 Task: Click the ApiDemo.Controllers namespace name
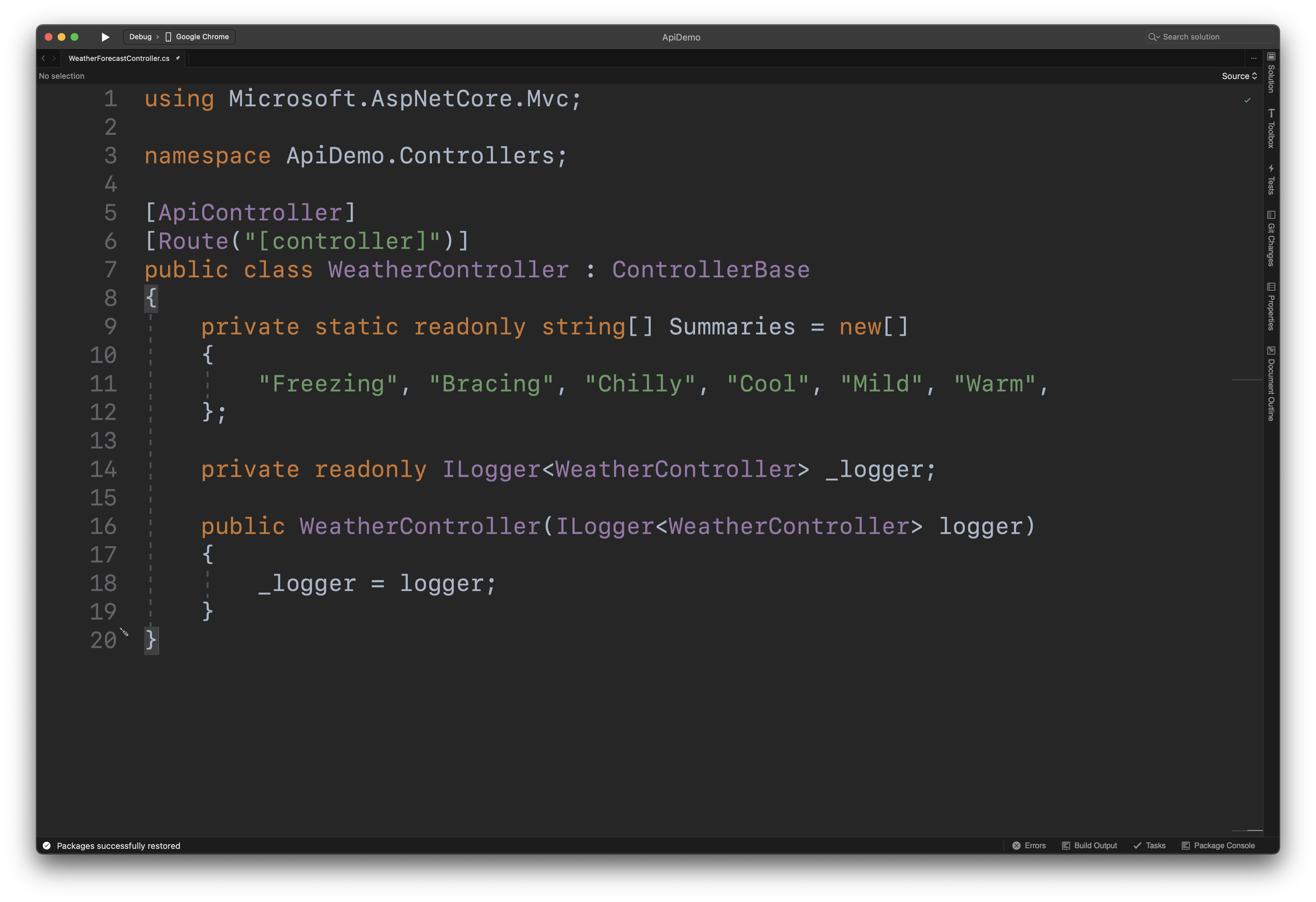(x=420, y=156)
